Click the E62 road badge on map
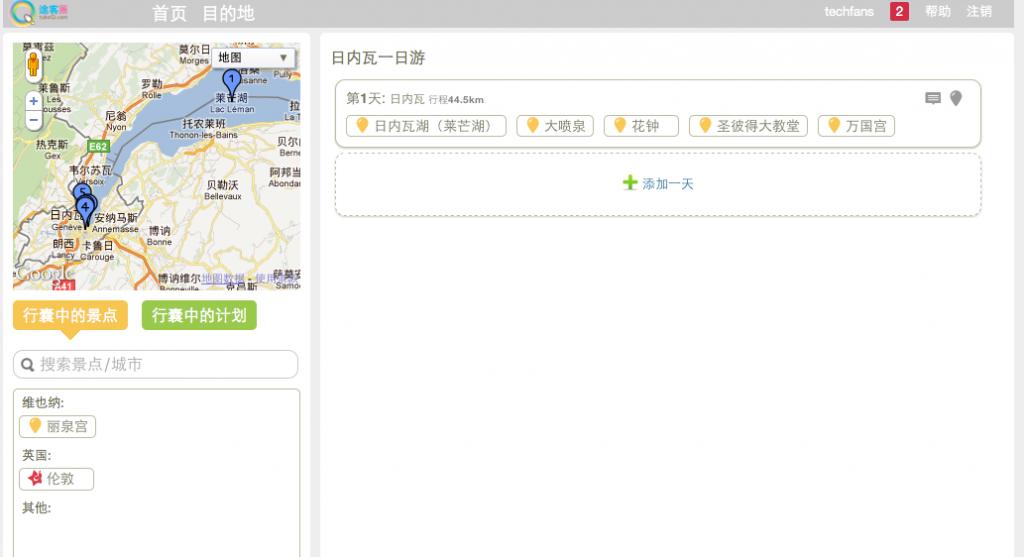The image size is (1024, 557). (97, 146)
